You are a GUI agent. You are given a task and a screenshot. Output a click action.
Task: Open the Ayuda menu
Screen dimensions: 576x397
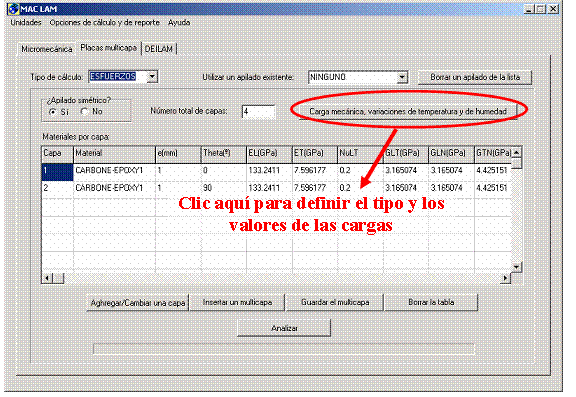179,22
